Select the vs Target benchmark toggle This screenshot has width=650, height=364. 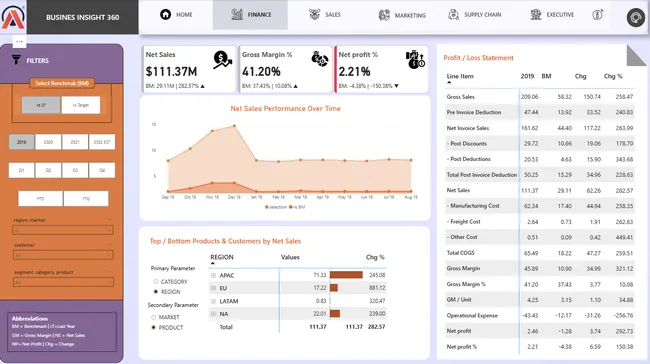point(81,105)
